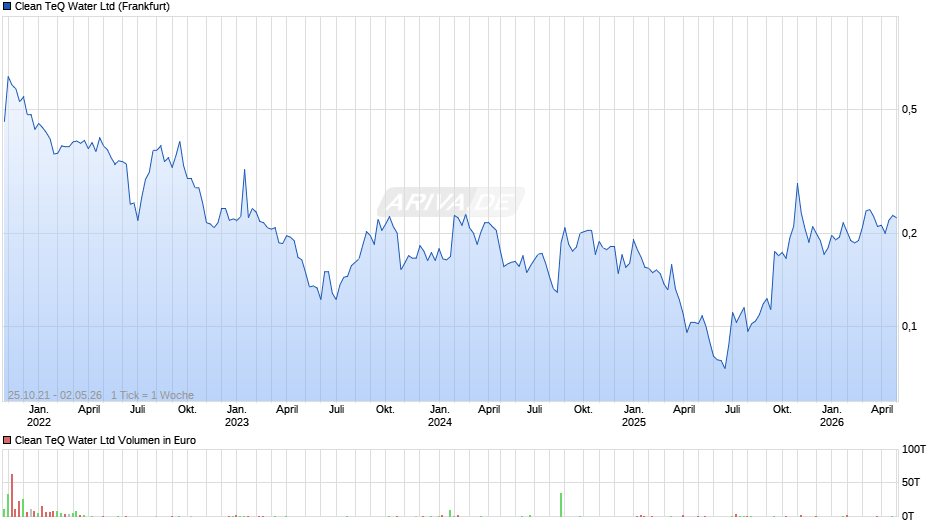Viewport: 940px width, 526px height.
Task: Click the '100T' volume axis label
Action: [914, 449]
